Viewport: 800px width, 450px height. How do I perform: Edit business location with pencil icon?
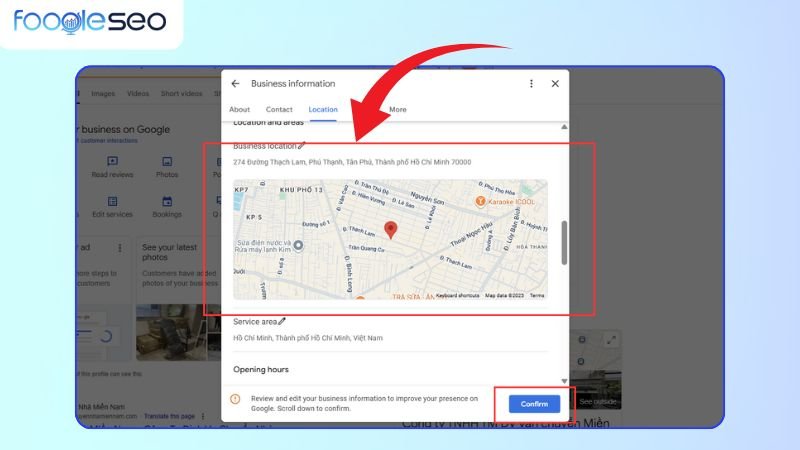tap(302, 146)
